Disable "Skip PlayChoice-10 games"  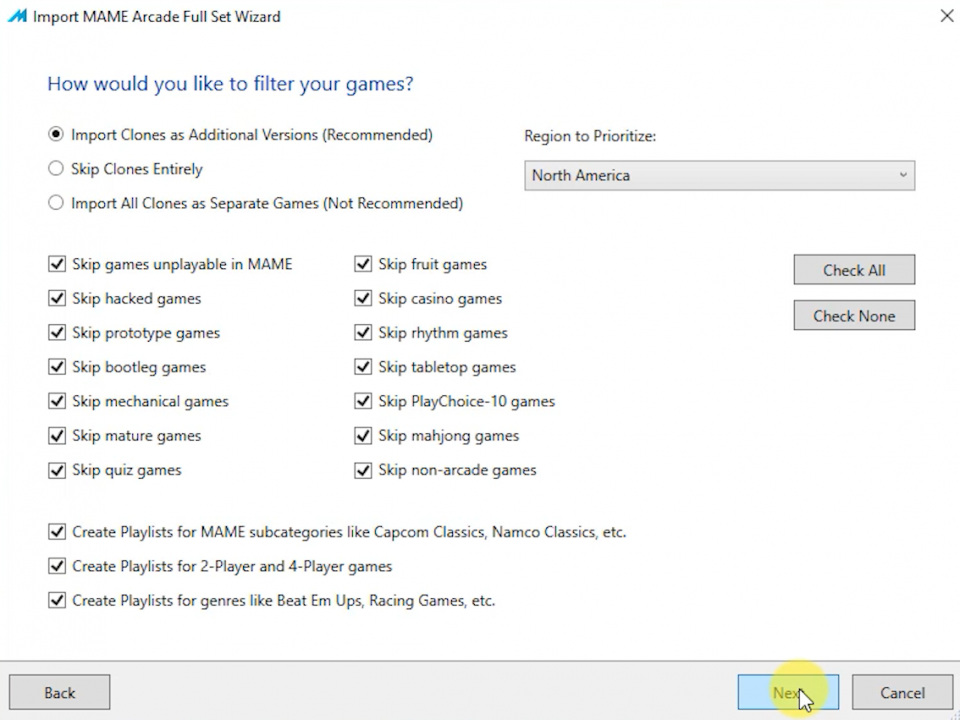363,401
